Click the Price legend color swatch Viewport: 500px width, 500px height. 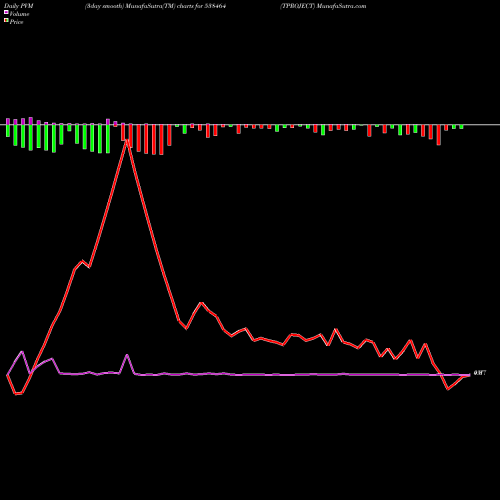6,20
